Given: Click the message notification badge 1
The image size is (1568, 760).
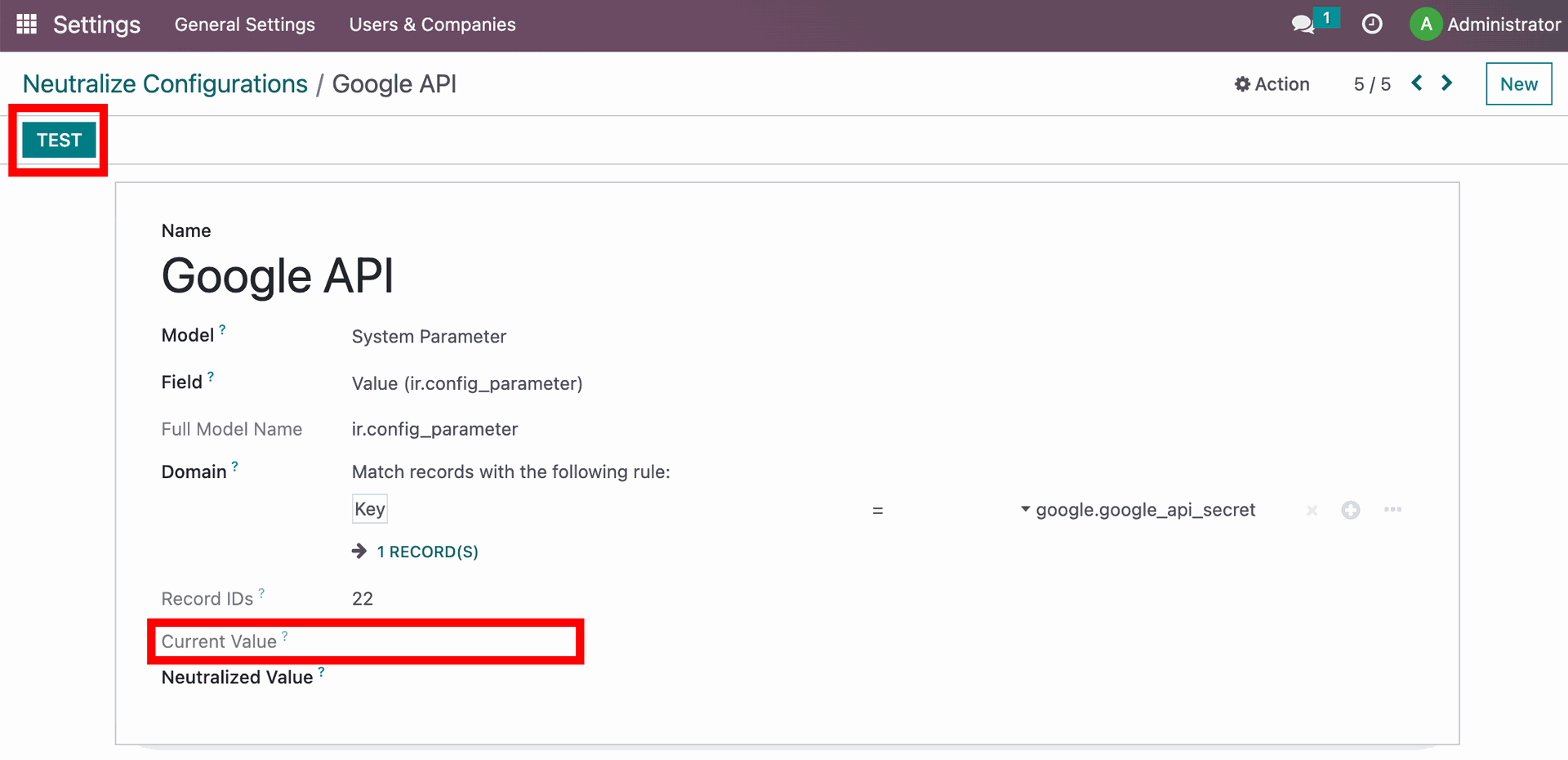Looking at the screenshot, I should 1326,17.
